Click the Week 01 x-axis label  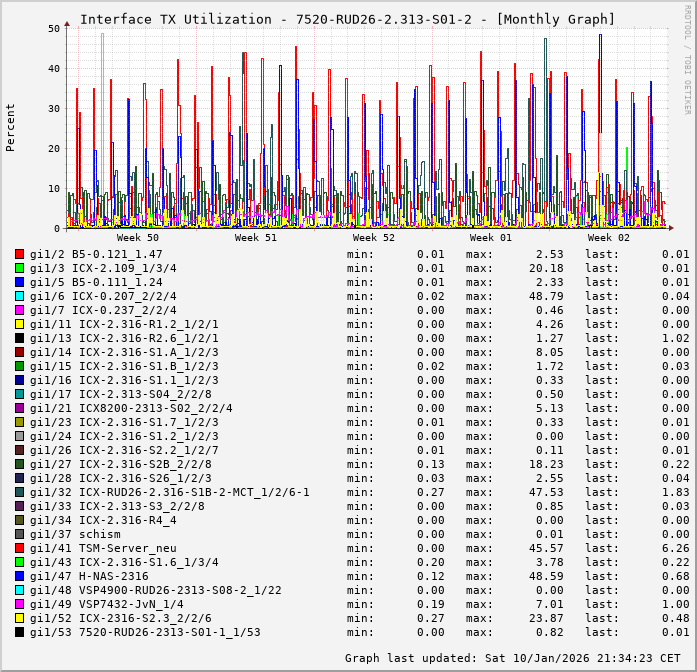pyautogui.click(x=490, y=238)
